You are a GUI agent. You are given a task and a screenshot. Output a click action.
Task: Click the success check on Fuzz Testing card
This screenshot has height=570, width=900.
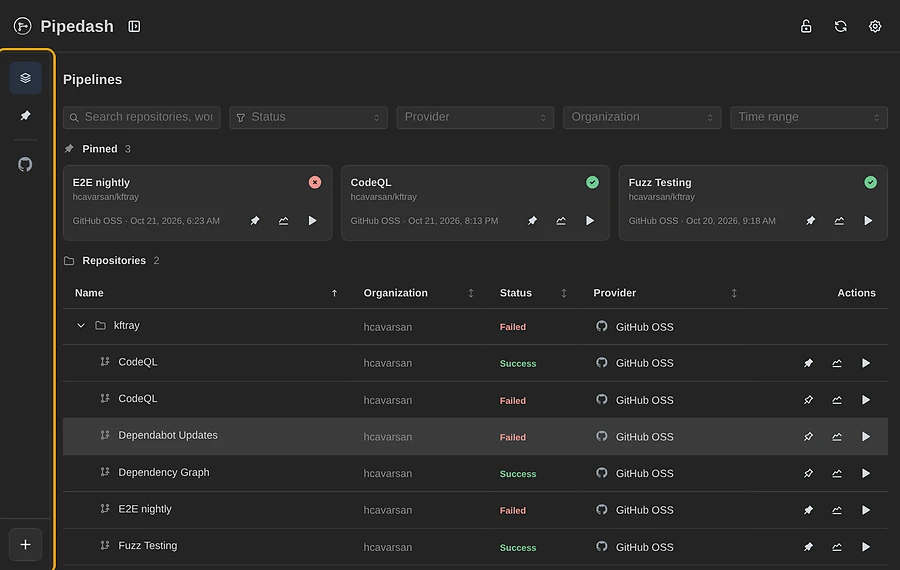click(x=871, y=182)
